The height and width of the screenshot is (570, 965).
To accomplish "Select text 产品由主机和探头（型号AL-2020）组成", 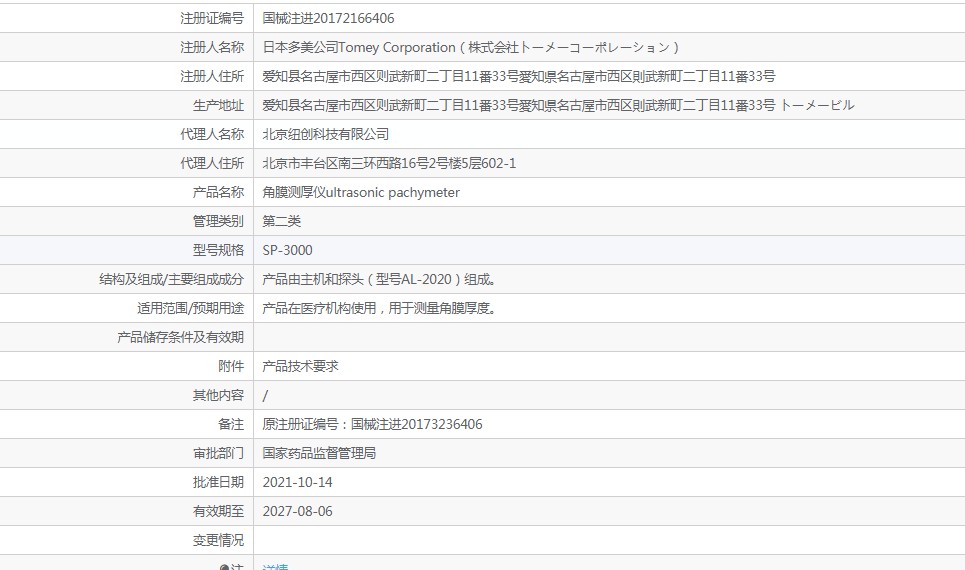I will pyautogui.click(x=380, y=279).
